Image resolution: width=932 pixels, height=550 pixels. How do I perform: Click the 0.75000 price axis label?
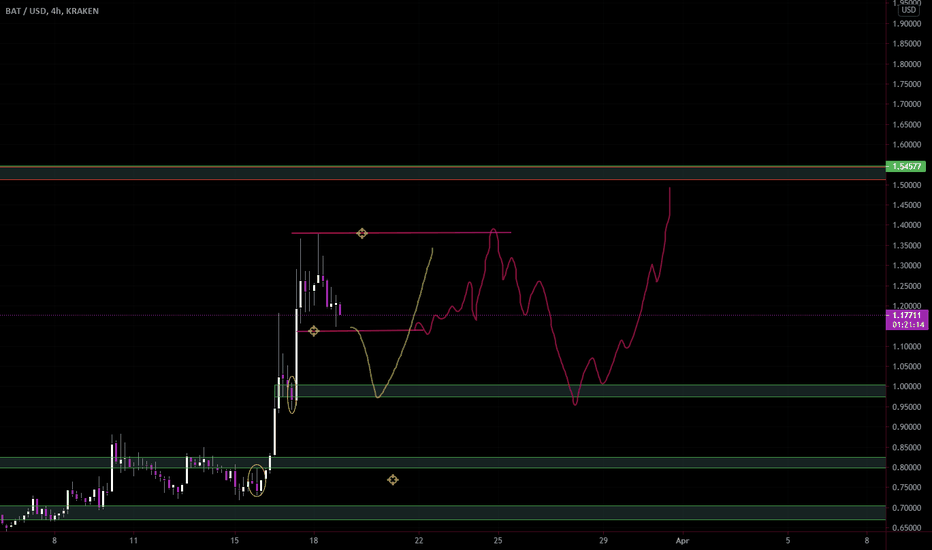pyautogui.click(x=906, y=488)
